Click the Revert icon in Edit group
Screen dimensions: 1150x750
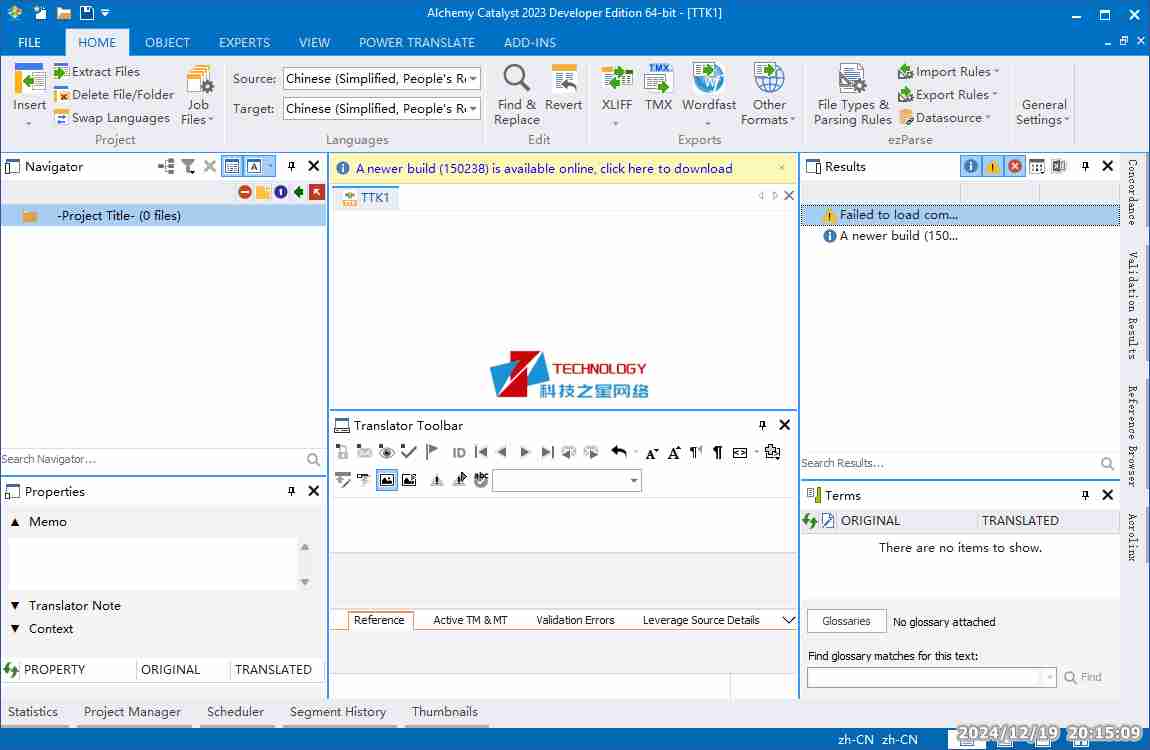point(564,79)
